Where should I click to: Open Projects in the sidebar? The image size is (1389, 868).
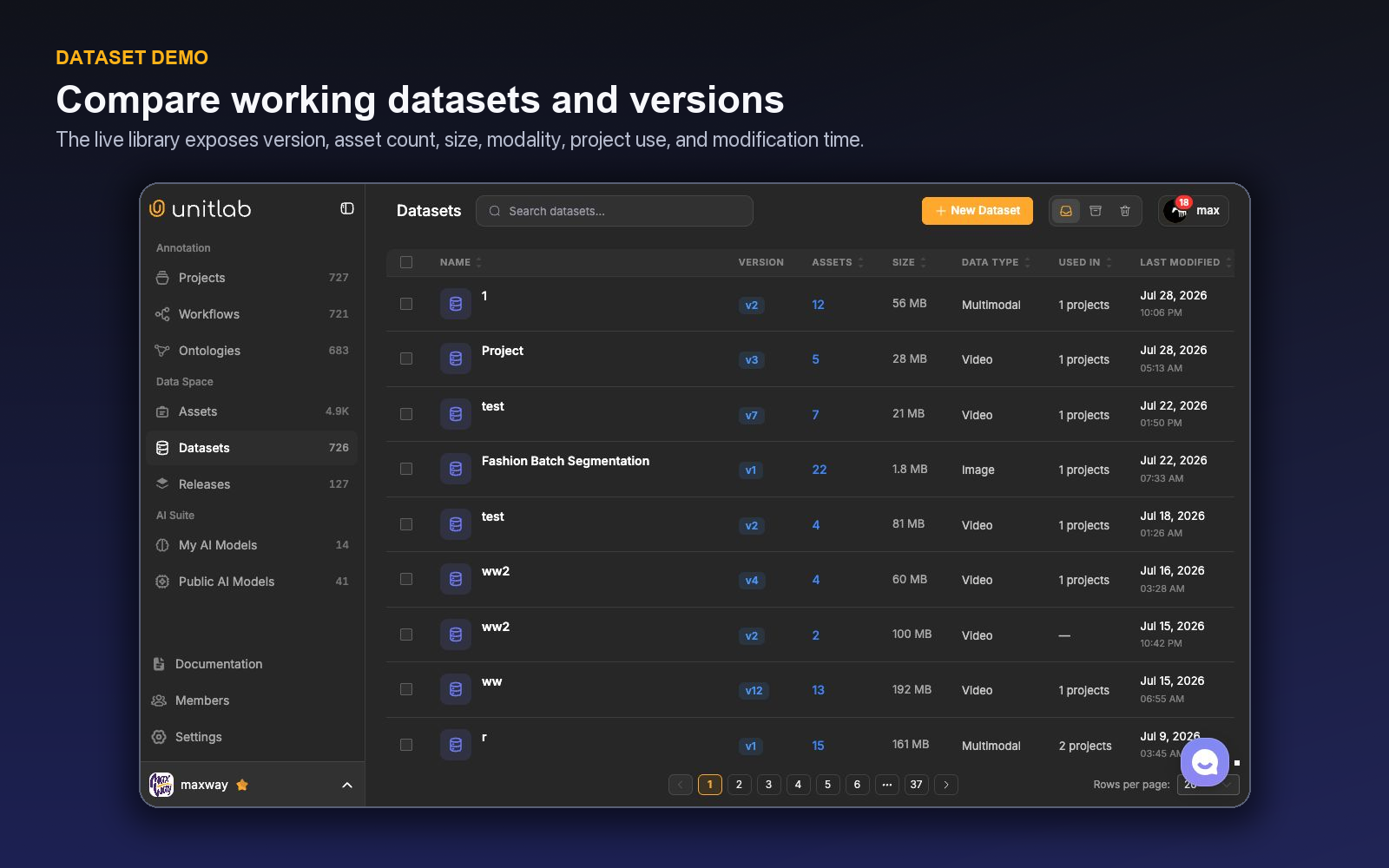(252, 278)
